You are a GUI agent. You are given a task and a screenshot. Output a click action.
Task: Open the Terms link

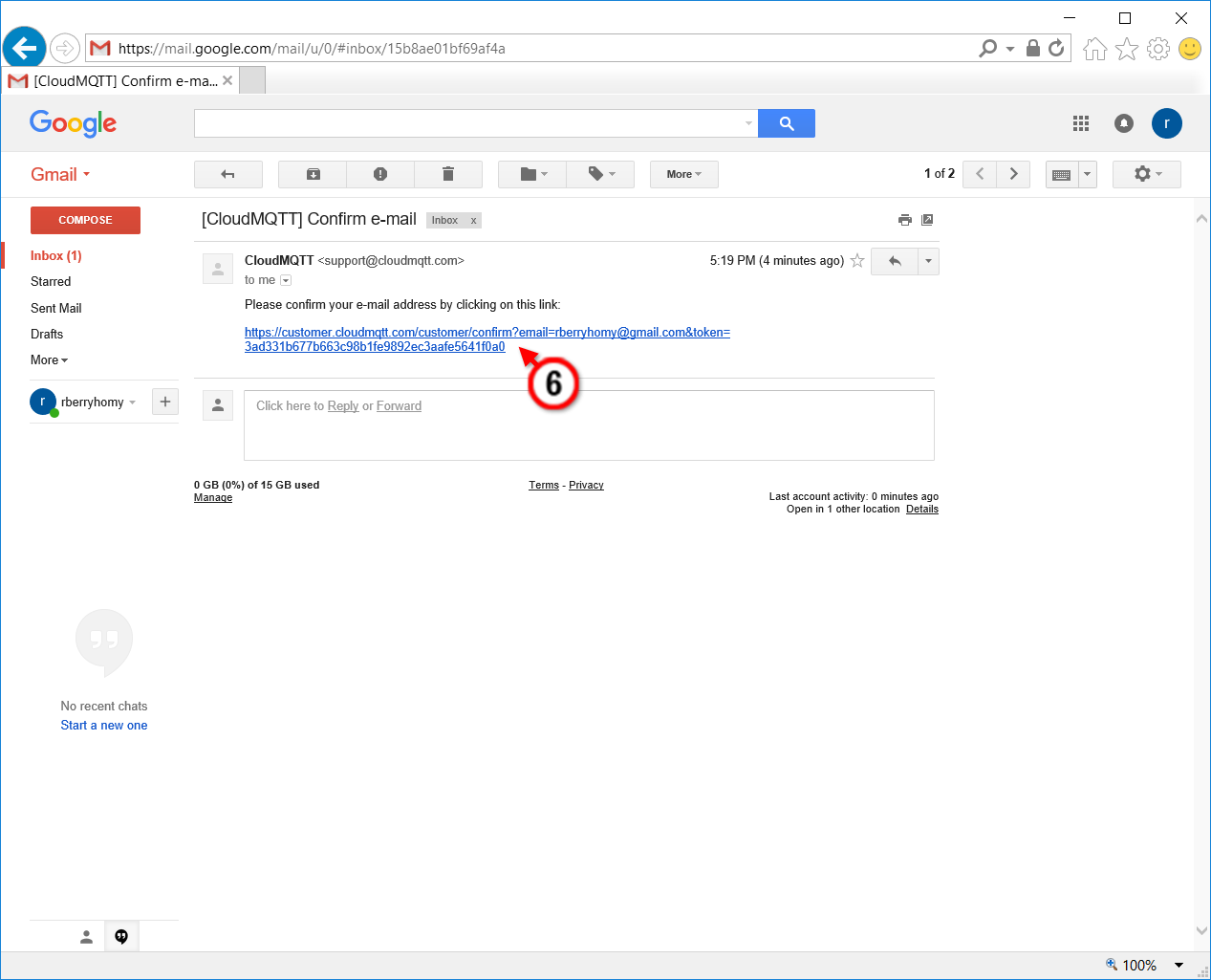click(x=544, y=485)
